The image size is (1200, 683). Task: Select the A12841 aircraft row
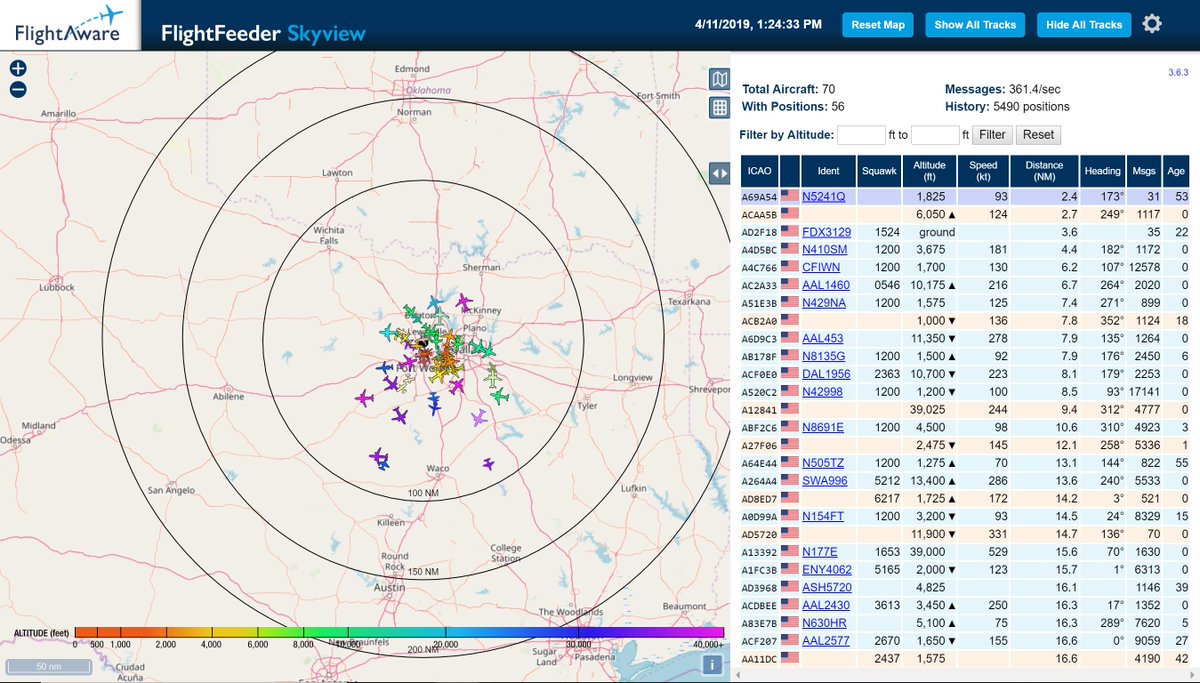point(967,408)
